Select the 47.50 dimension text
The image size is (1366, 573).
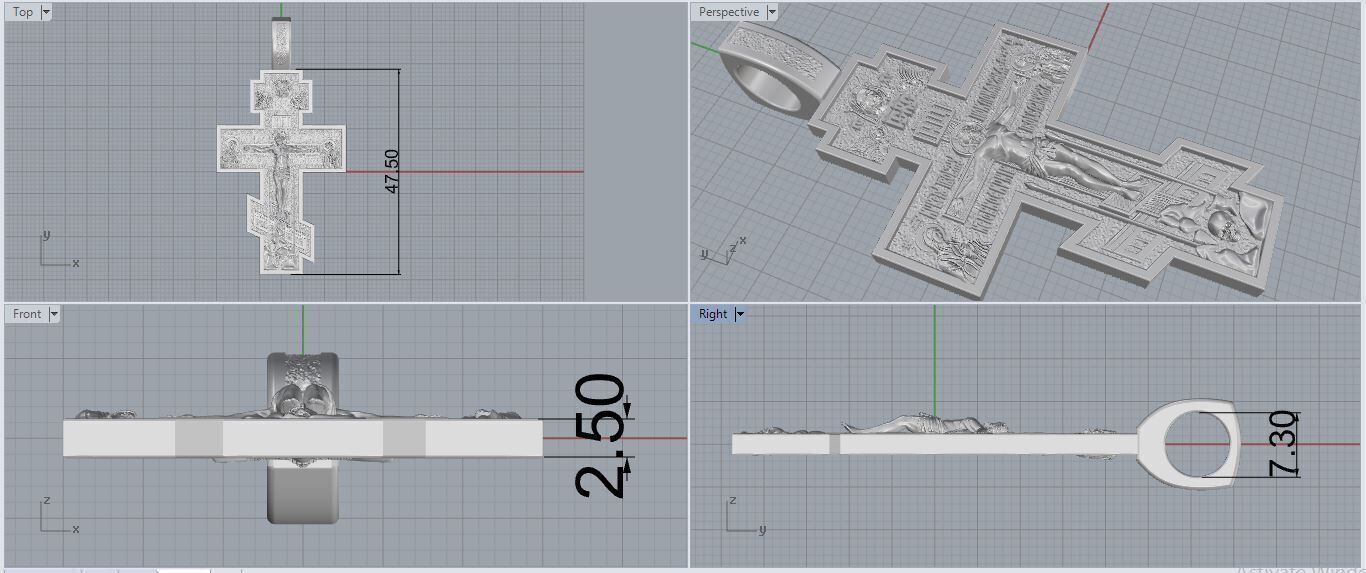(x=391, y=171)
